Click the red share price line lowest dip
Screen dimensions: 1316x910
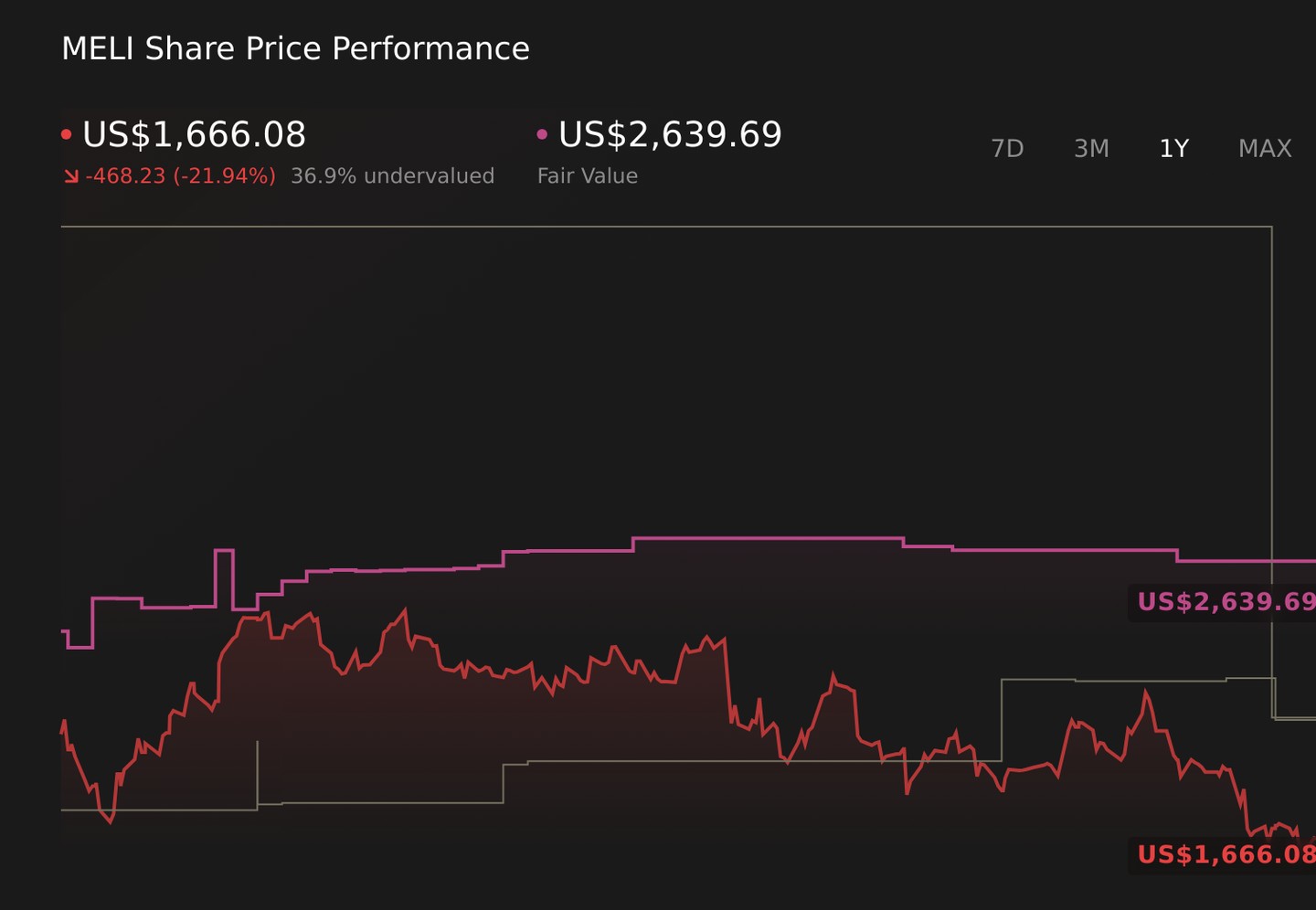point(111,820)
